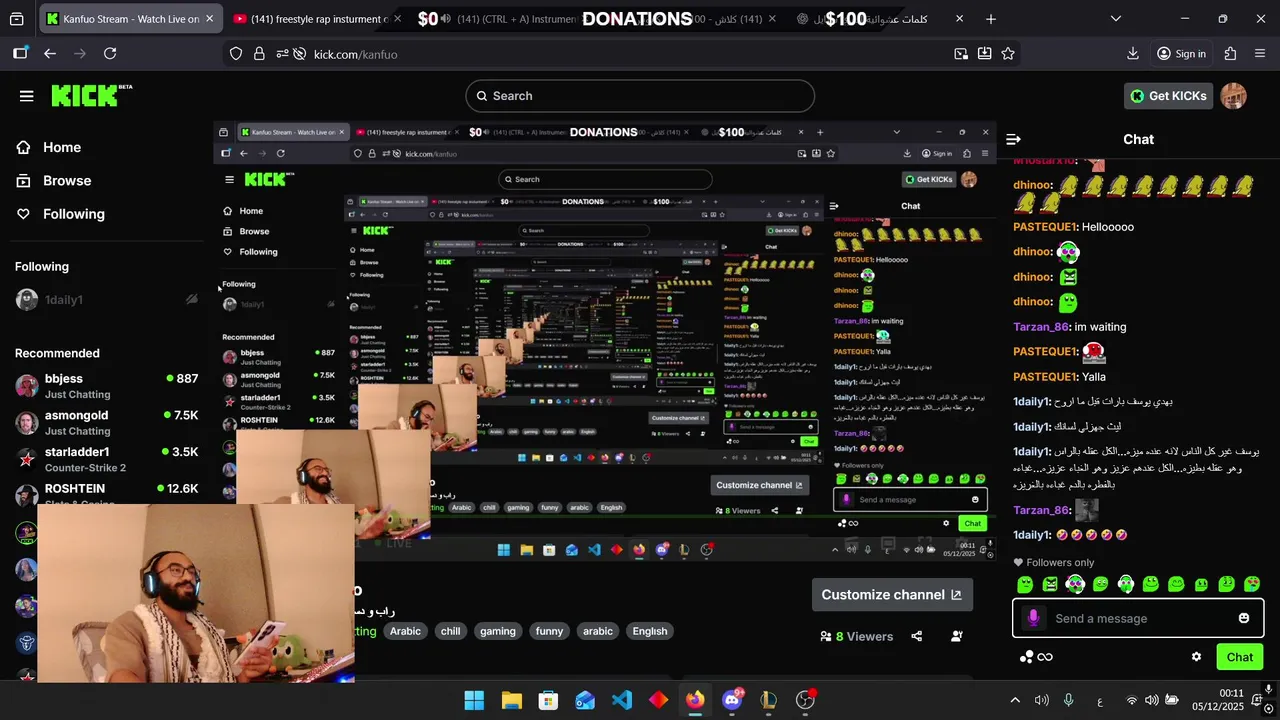Collapse the chat panel
Viewport: 1280px width, 720px height.
[x=1013, y=139]
